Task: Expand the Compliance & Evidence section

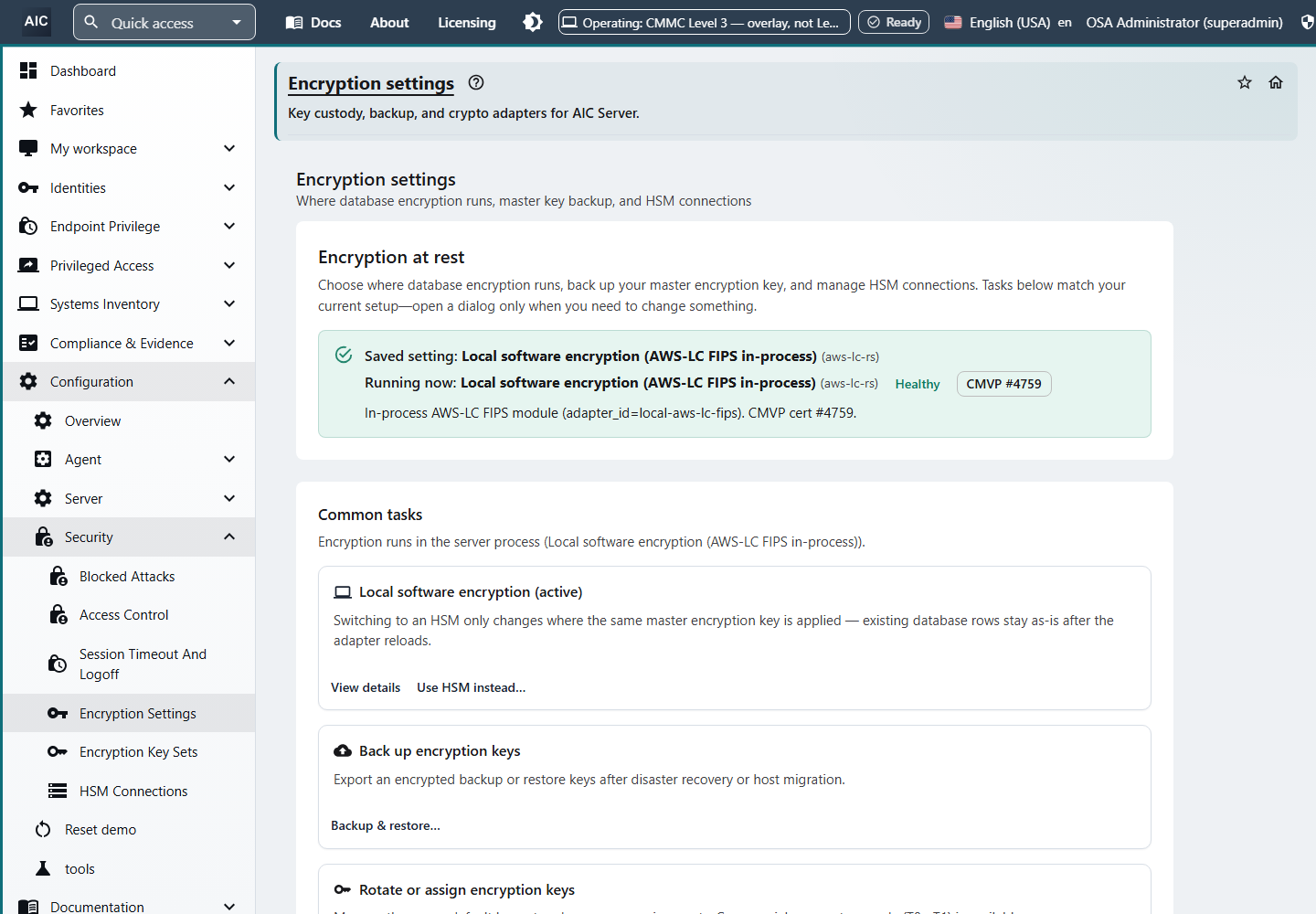Action: pyautogui.click(x=129, y=343)
